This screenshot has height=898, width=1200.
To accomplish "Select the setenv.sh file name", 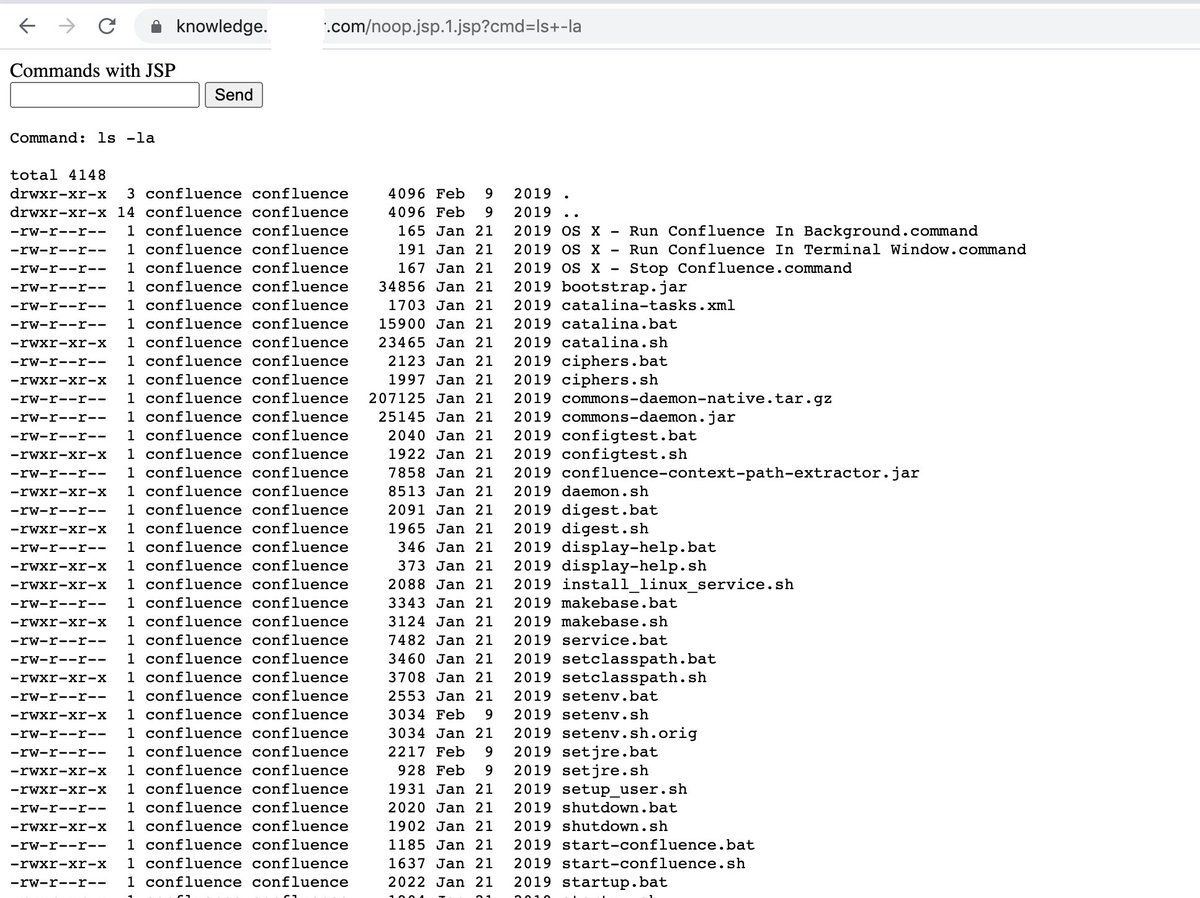I will coord(605,715).
